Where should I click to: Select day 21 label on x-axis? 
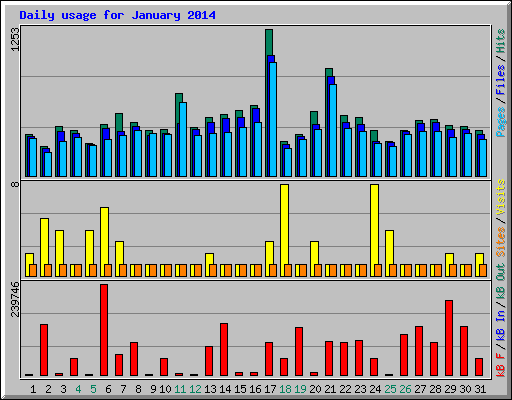(330, 389)
